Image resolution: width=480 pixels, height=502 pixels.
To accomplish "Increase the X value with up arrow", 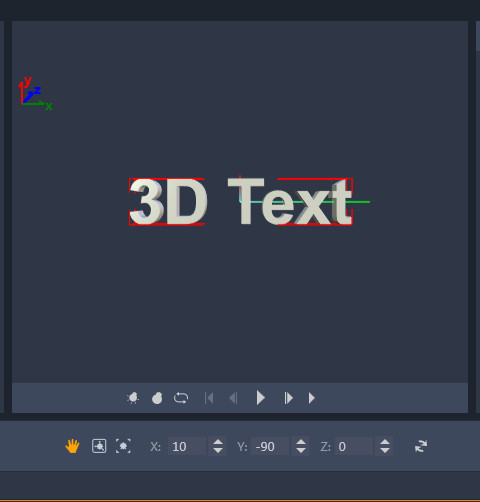I will [218, 442].
